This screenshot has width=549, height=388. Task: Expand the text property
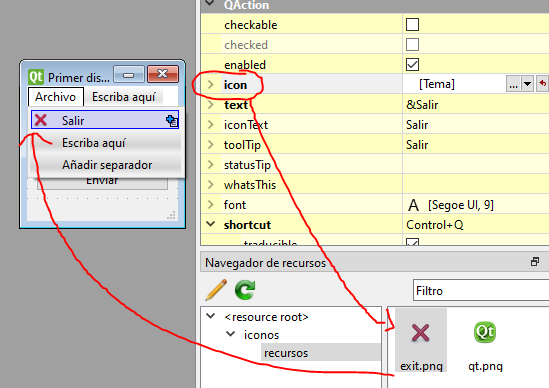pos(210,104)
